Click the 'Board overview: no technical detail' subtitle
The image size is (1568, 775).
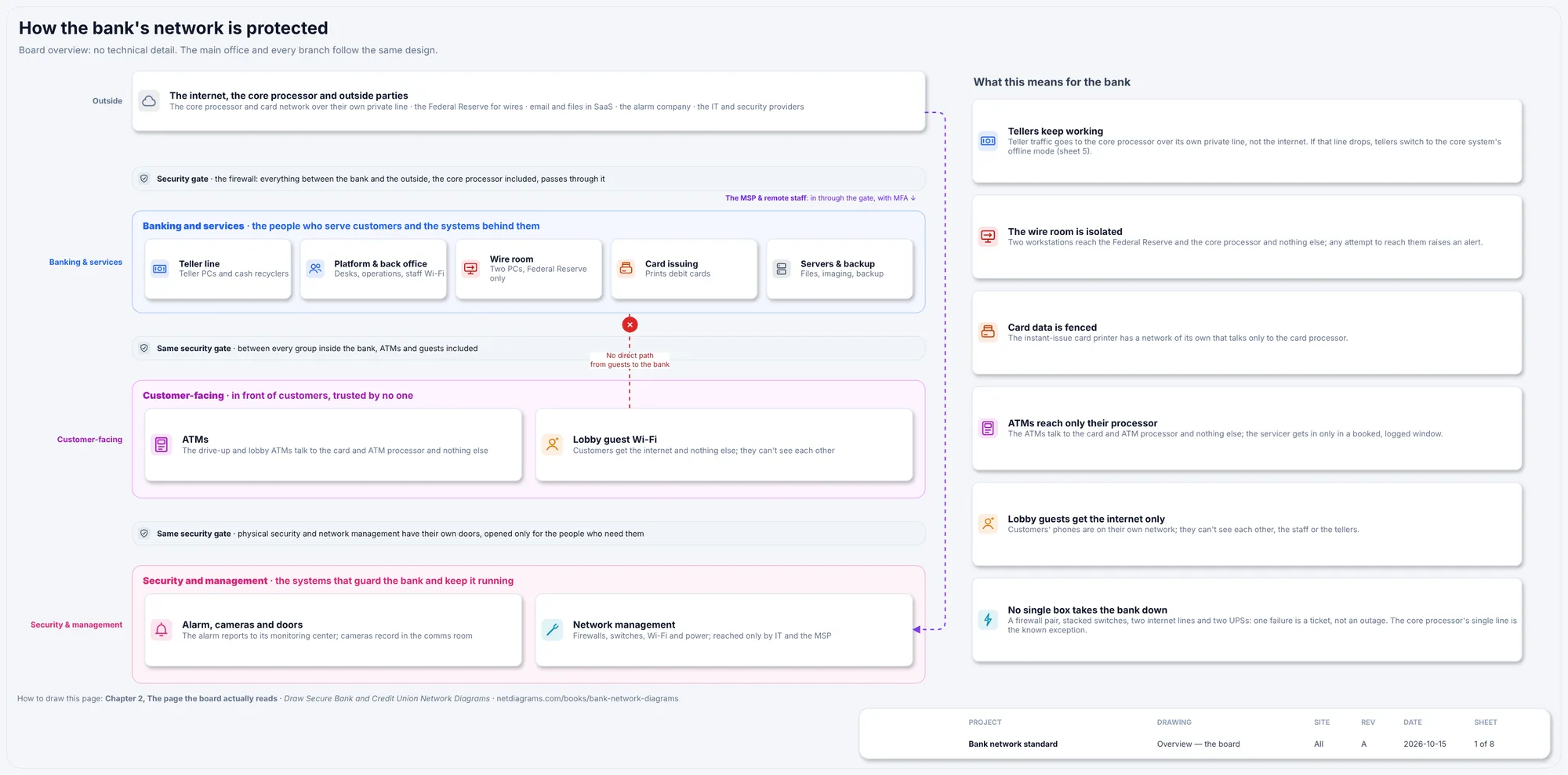tap(228, 50)
